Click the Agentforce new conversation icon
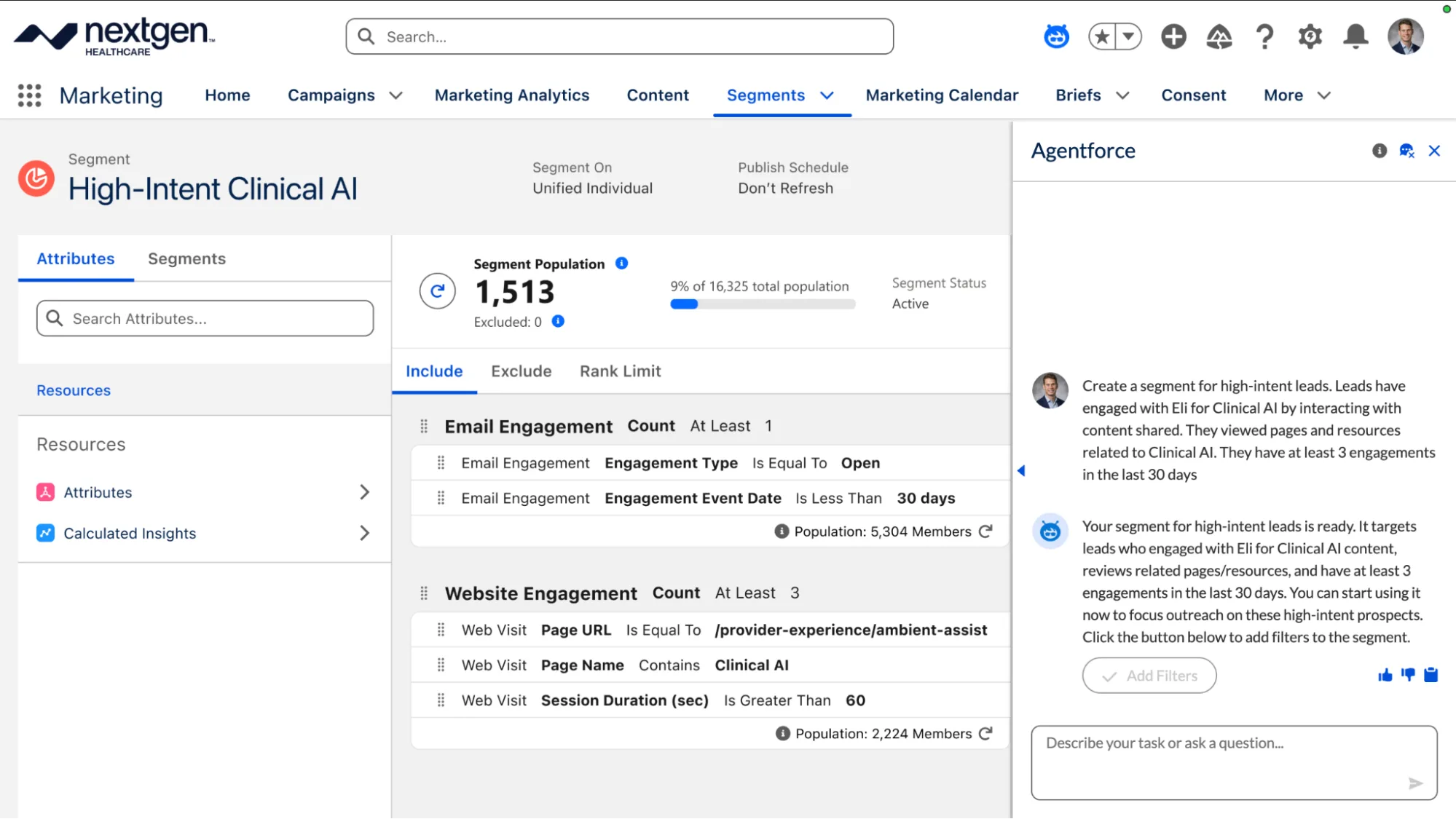This screenshot has height=819, width=1456. (x=1406, y=151)
